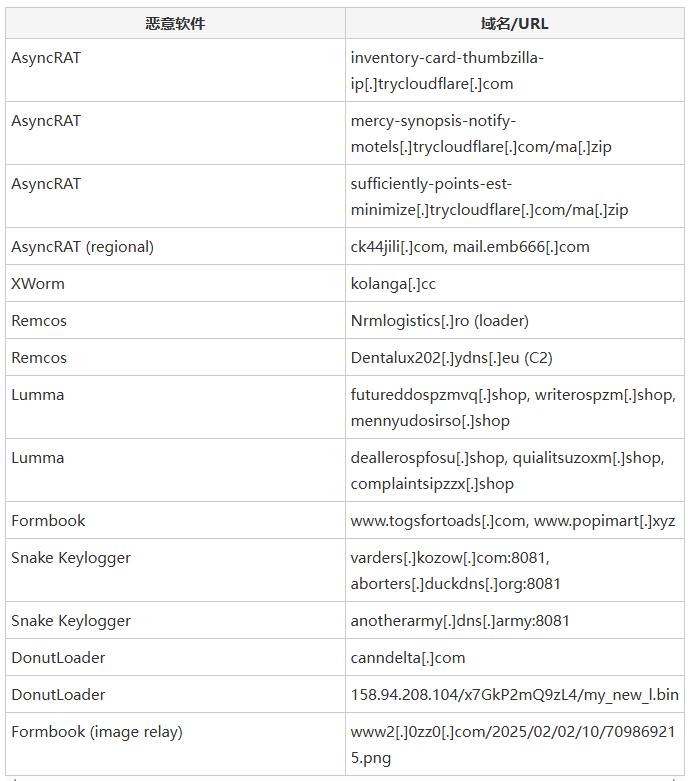Viewport: 691px width, 781px height.
Task: Click the canndelta[.]com domain cell
Action: (x=515, y=657)
